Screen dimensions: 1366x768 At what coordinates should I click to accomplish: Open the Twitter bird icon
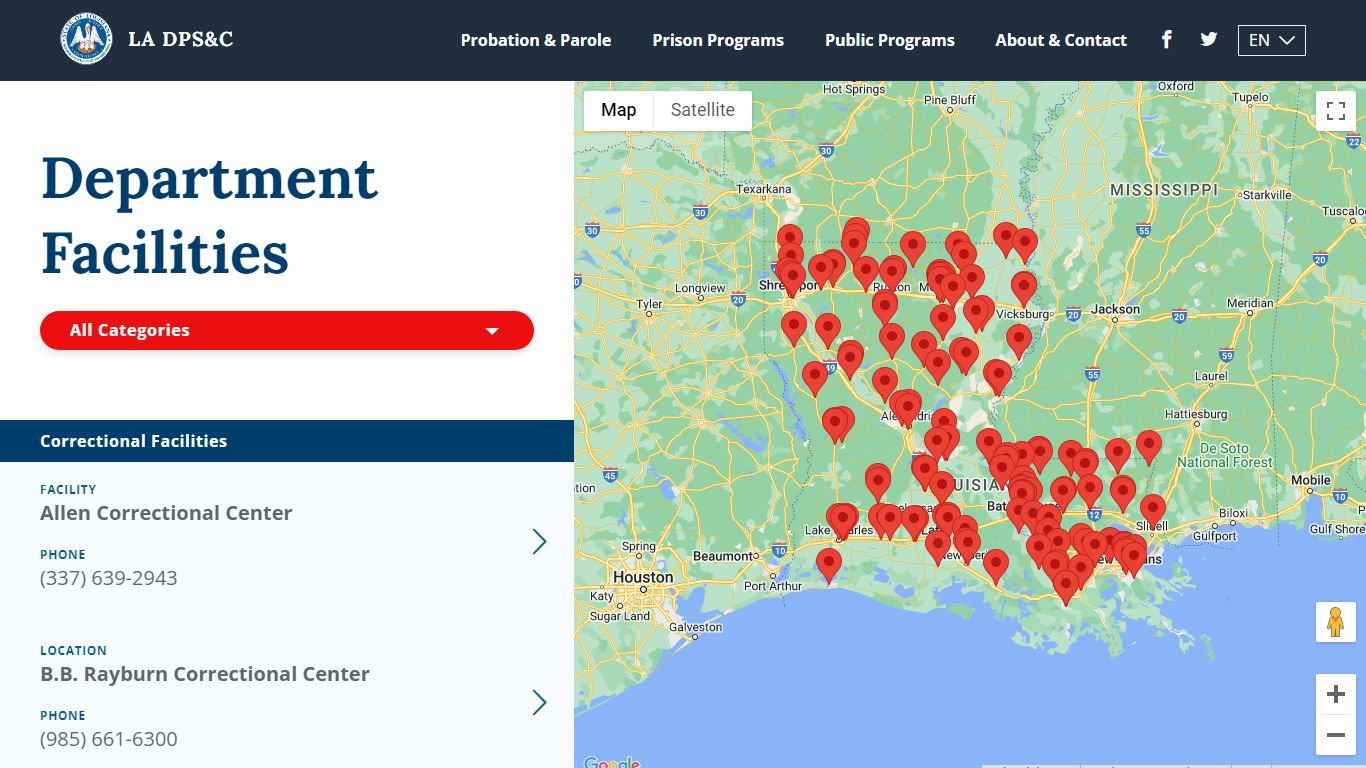(x=1209, y=40)
